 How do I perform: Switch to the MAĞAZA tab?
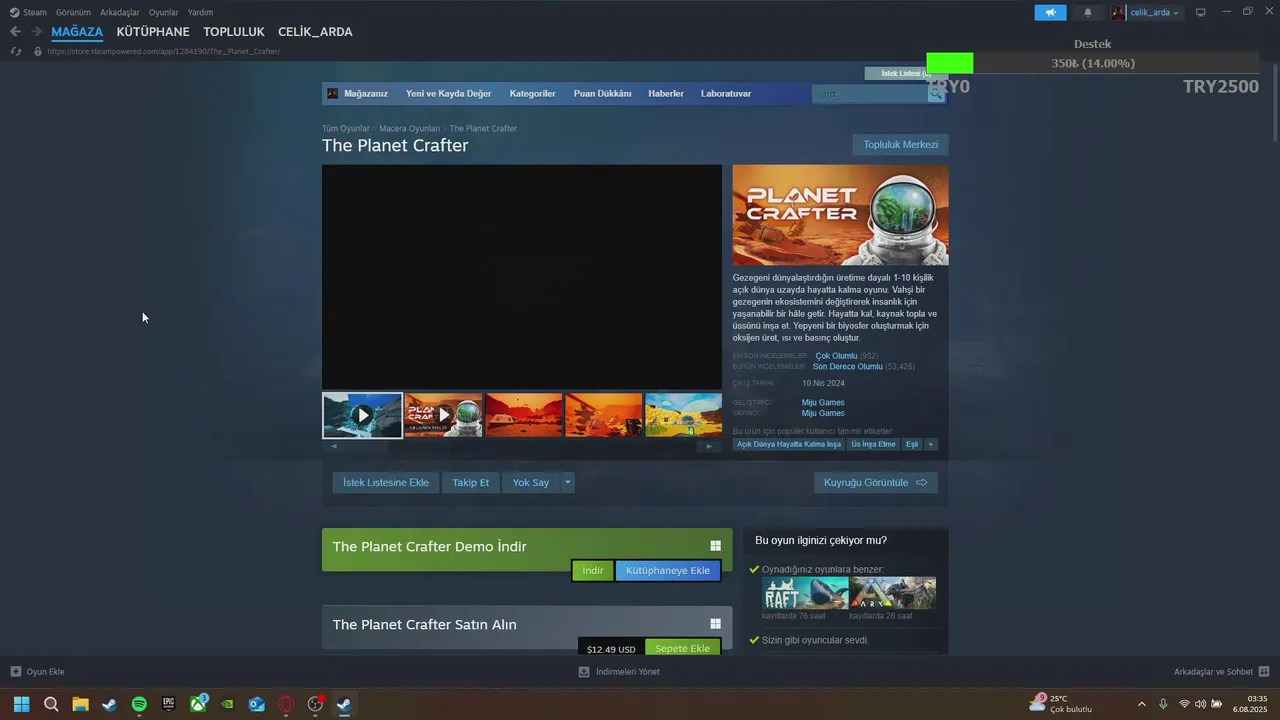click(77, 32)
